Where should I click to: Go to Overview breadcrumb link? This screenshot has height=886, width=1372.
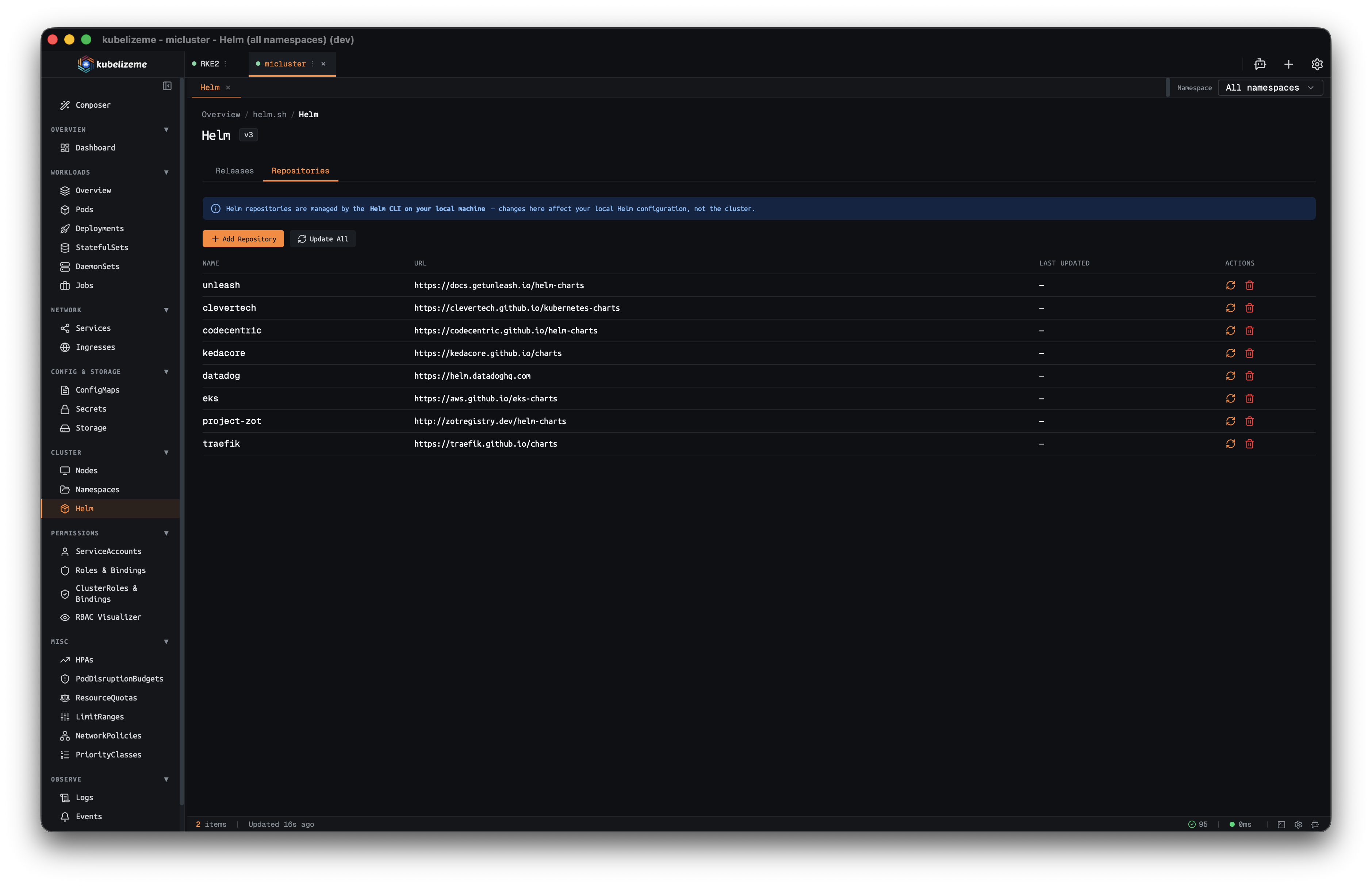(221, 114)
